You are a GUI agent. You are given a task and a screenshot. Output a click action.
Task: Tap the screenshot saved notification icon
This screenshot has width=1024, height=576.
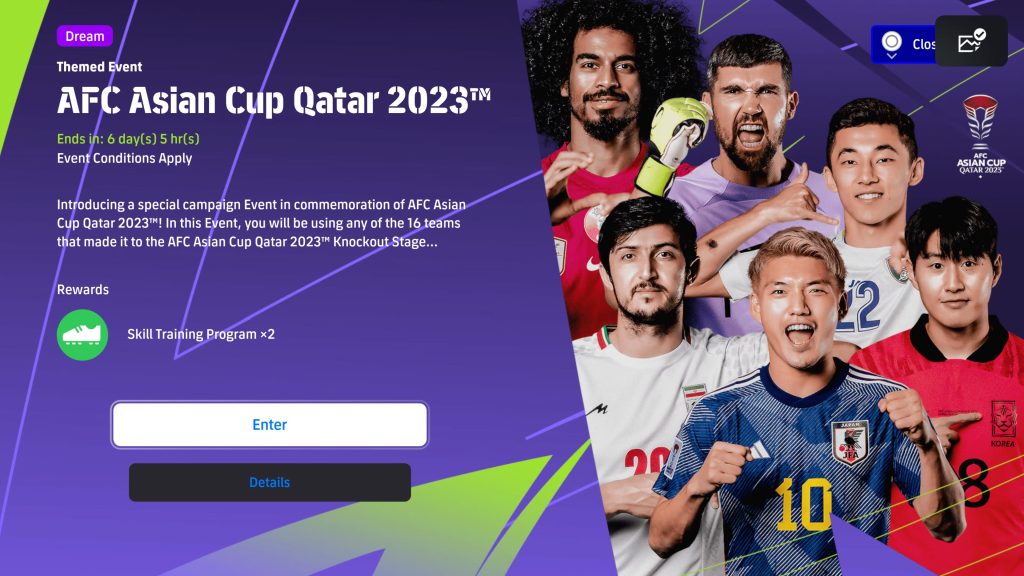pos(971,41)
